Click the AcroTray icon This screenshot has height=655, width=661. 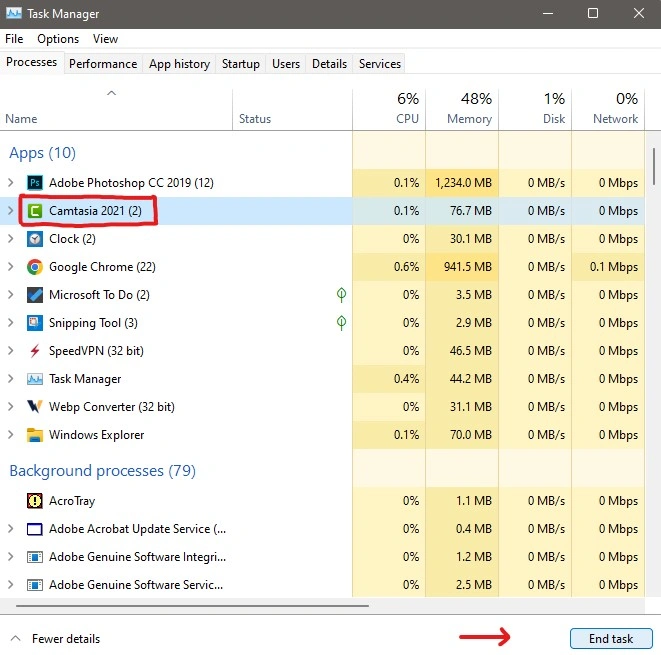pyautogui.click(x=35, y=501)
